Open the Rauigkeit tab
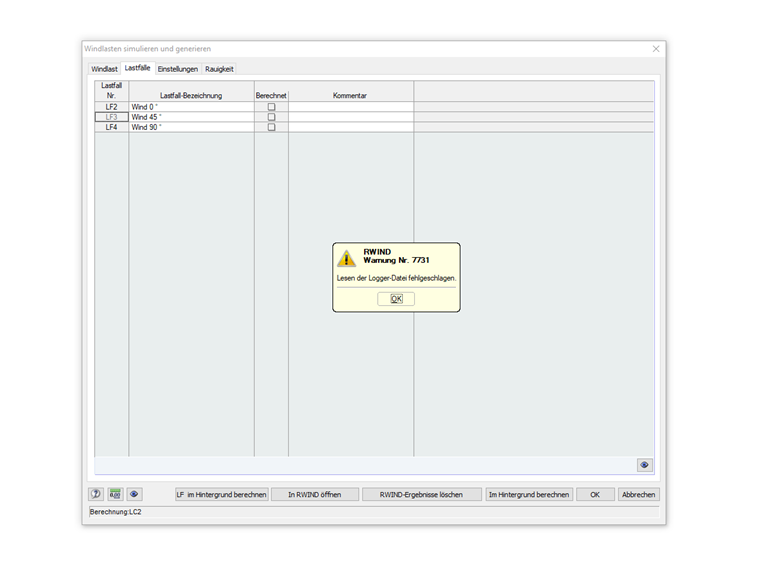760x570 pixels. [219, 69]
